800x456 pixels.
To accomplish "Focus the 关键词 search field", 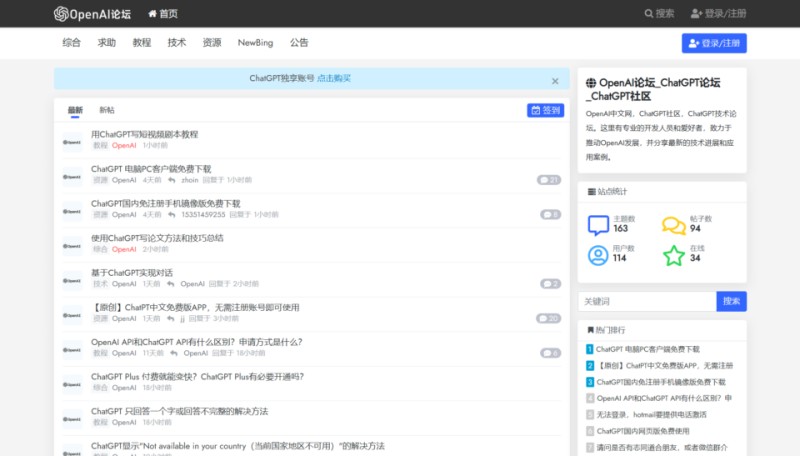I will coord(647,302).
